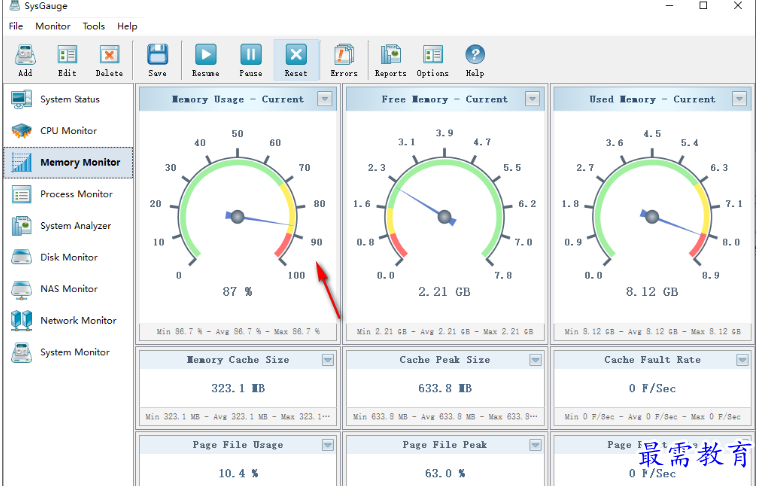
Task: Click Free Memory Min/Avg/Max 2.21 GB statistics line
Action: tap(445, 331)
